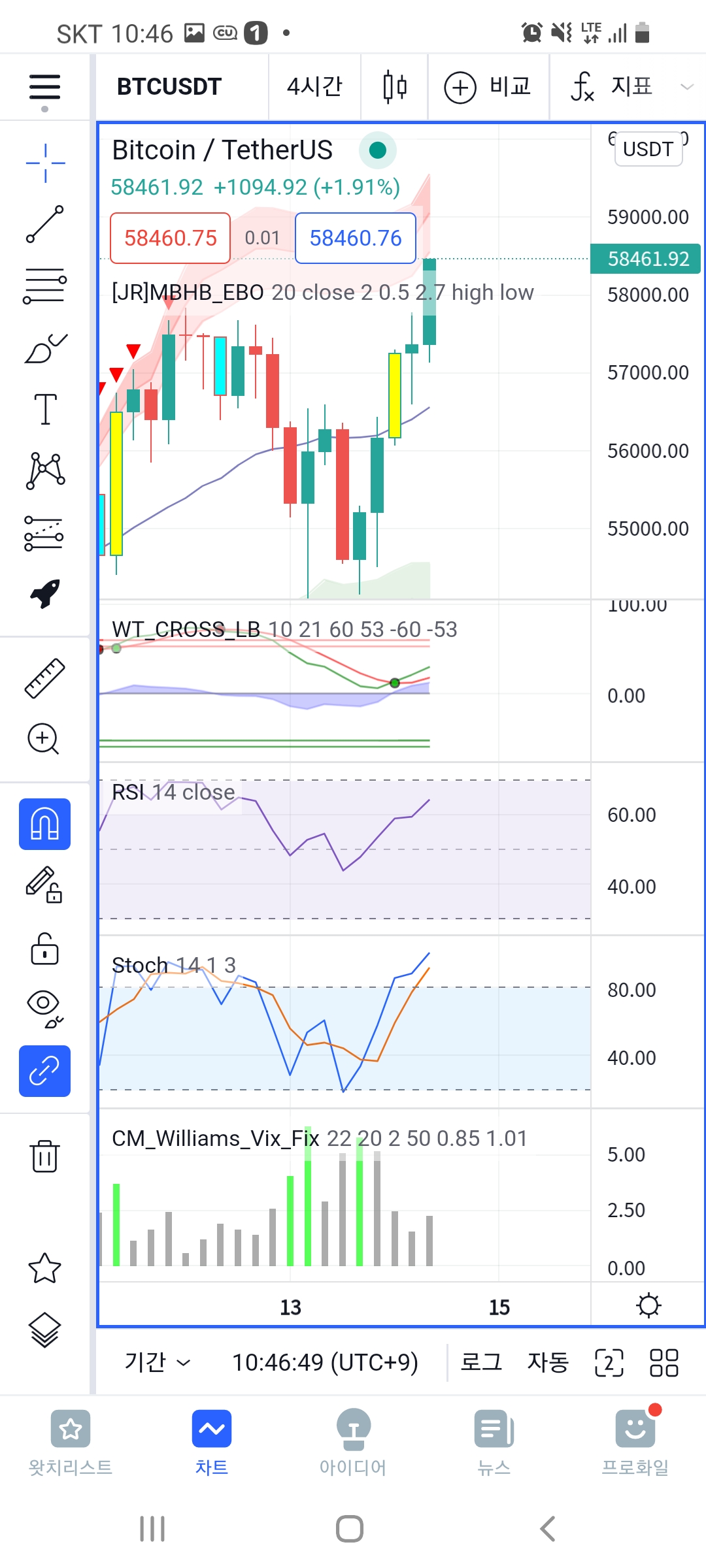The height and width of the screenshot is (1568, 706).
Task: Toggle lock all drawing tools
Action: [44, 949]
